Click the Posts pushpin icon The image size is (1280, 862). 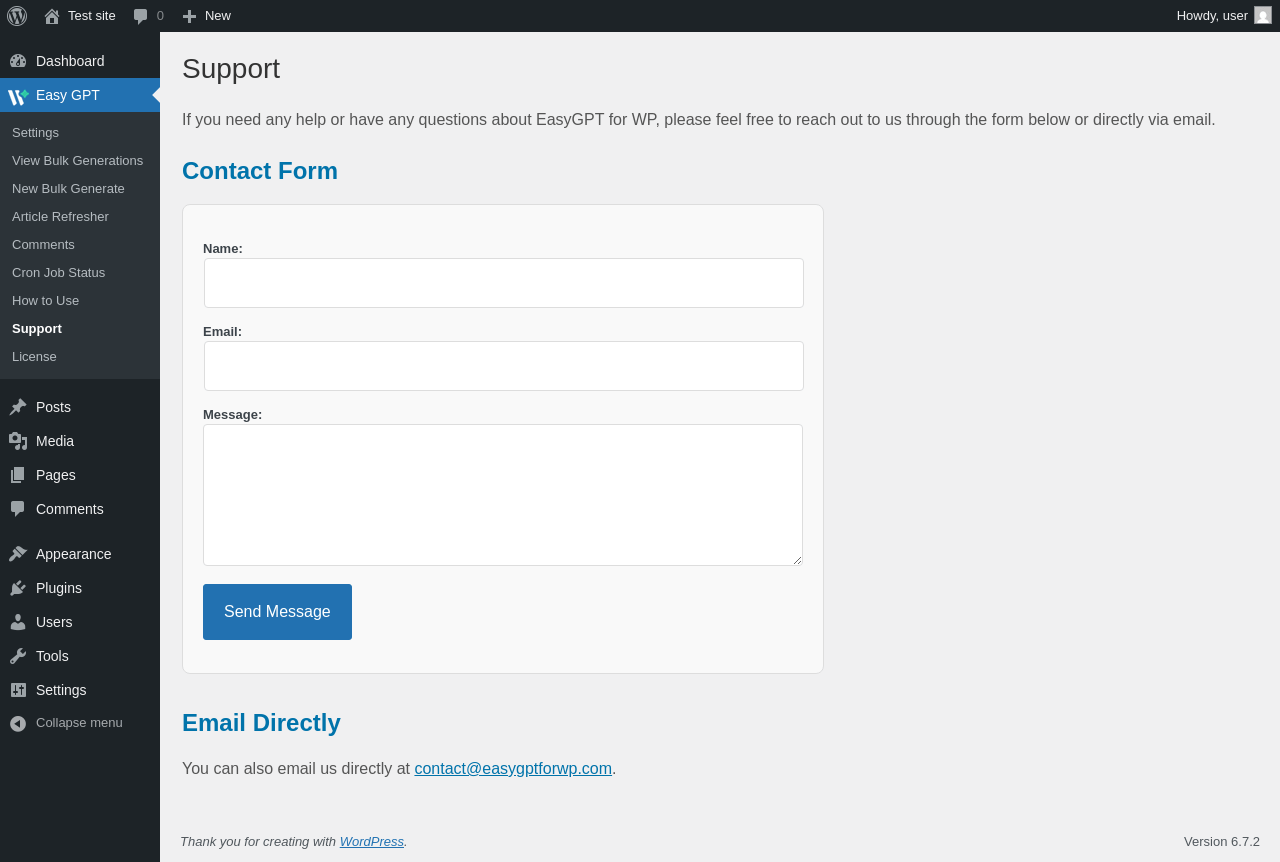tap(18, 407)
